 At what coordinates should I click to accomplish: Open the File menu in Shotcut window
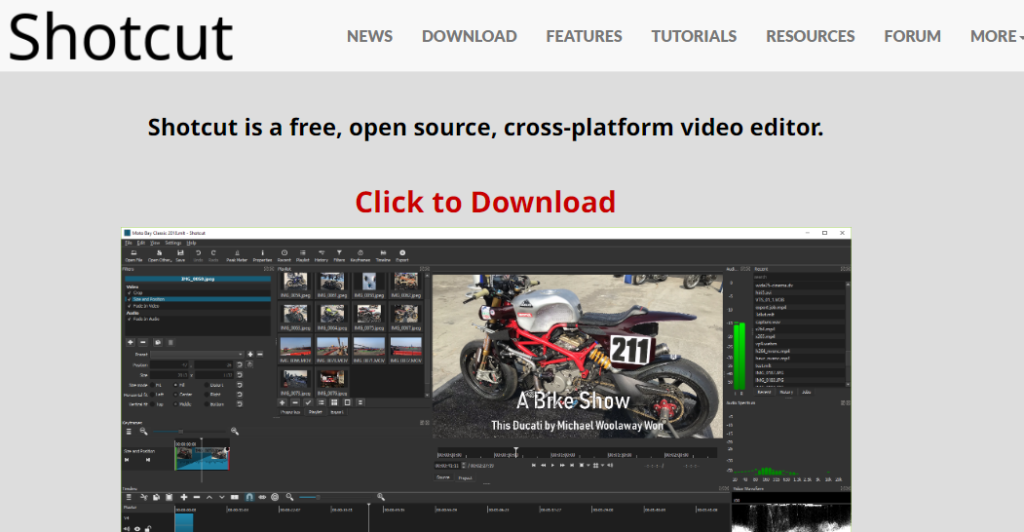click(129, 243)
